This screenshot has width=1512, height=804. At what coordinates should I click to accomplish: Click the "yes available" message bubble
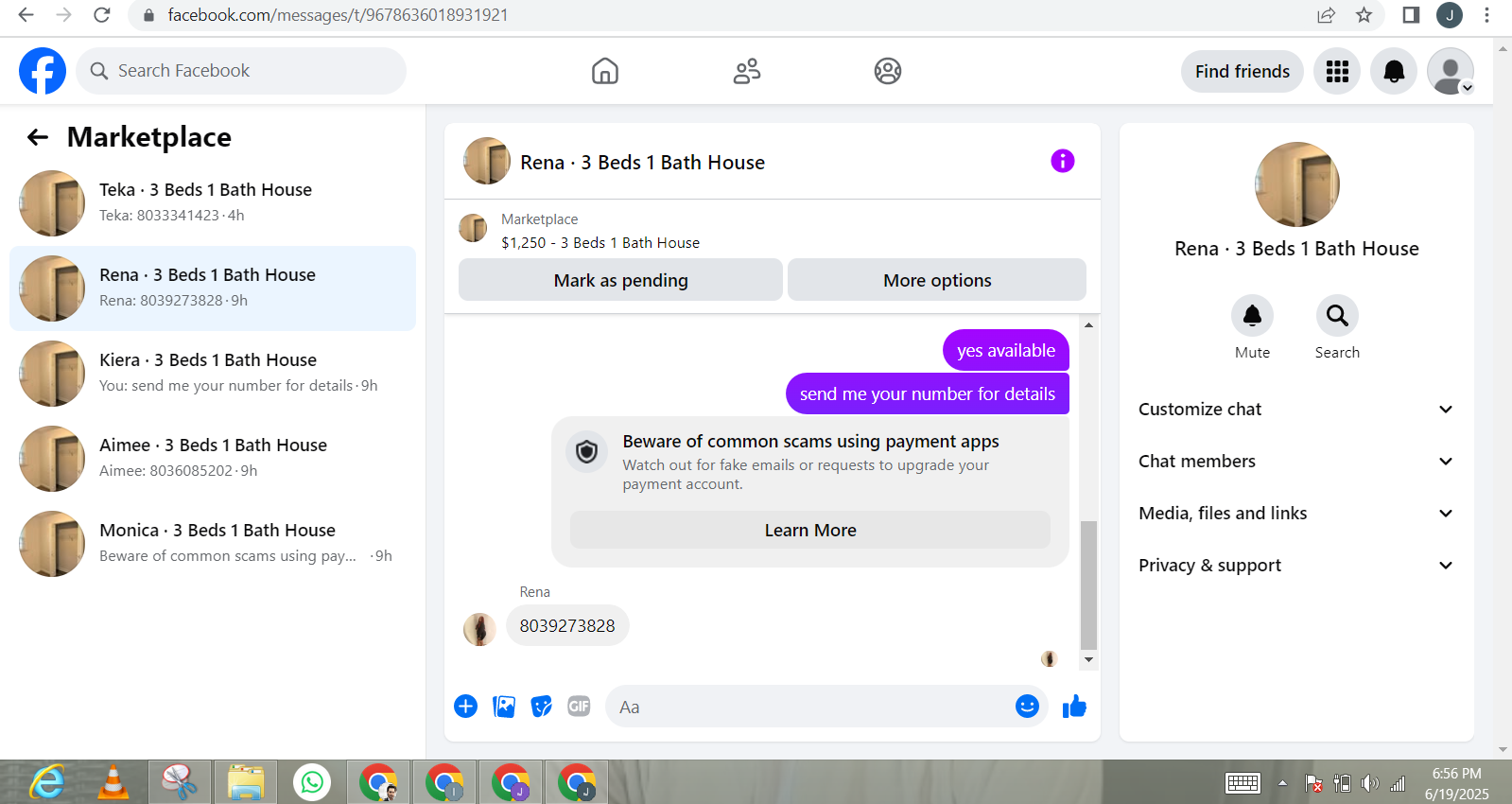tap(1006, 350)
